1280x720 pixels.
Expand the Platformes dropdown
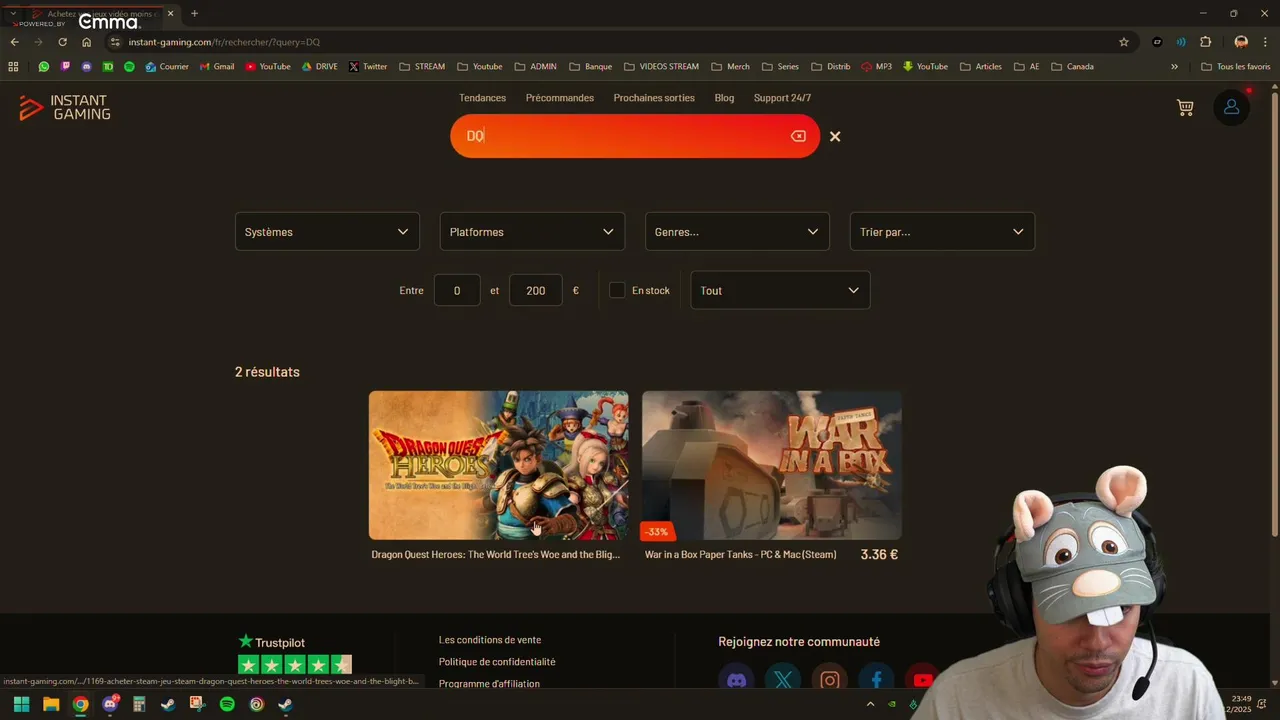pyautogui.click(x=532, y=231)
